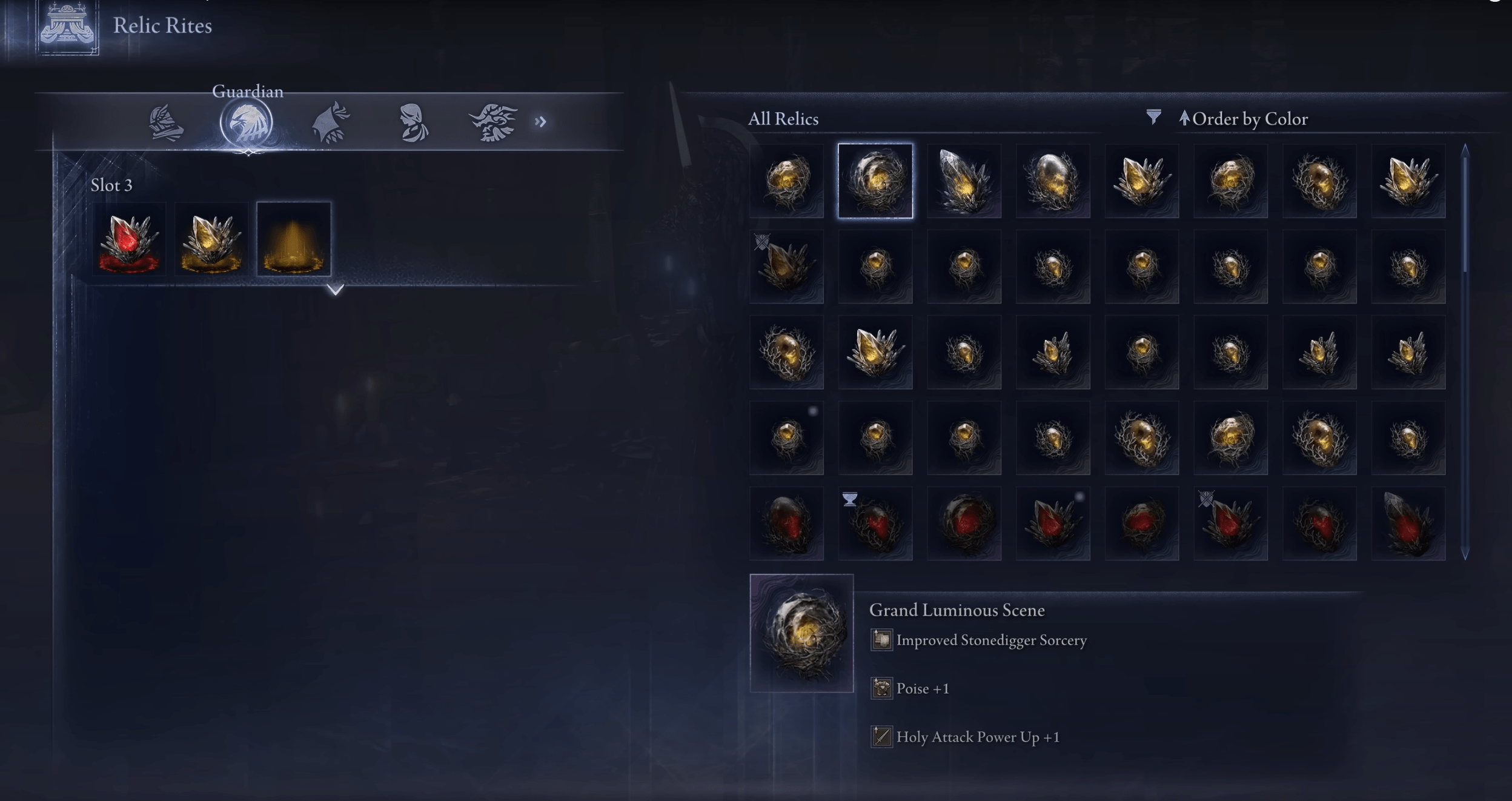Change the Order by Color sorting
This screenshot has width=1512, height=801.
click(x=1244, y=119)
